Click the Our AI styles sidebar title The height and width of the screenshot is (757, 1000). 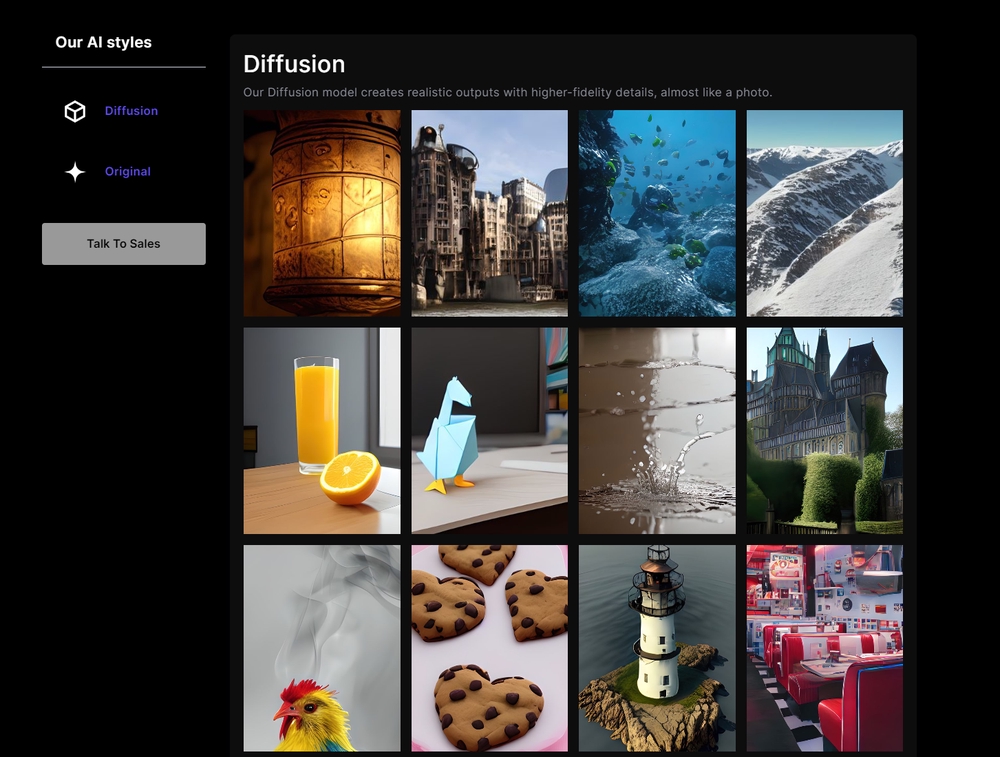point(104,42)
